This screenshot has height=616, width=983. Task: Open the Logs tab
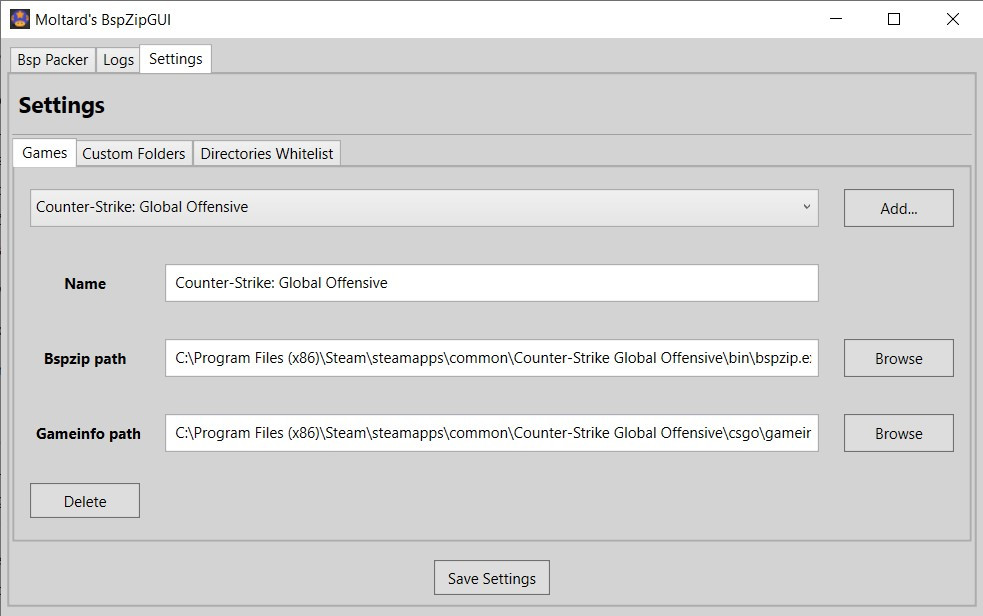pos(118,60)
